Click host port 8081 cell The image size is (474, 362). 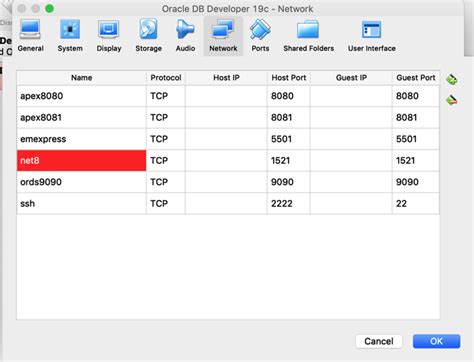pyautogui.click(x=289, y=117)
